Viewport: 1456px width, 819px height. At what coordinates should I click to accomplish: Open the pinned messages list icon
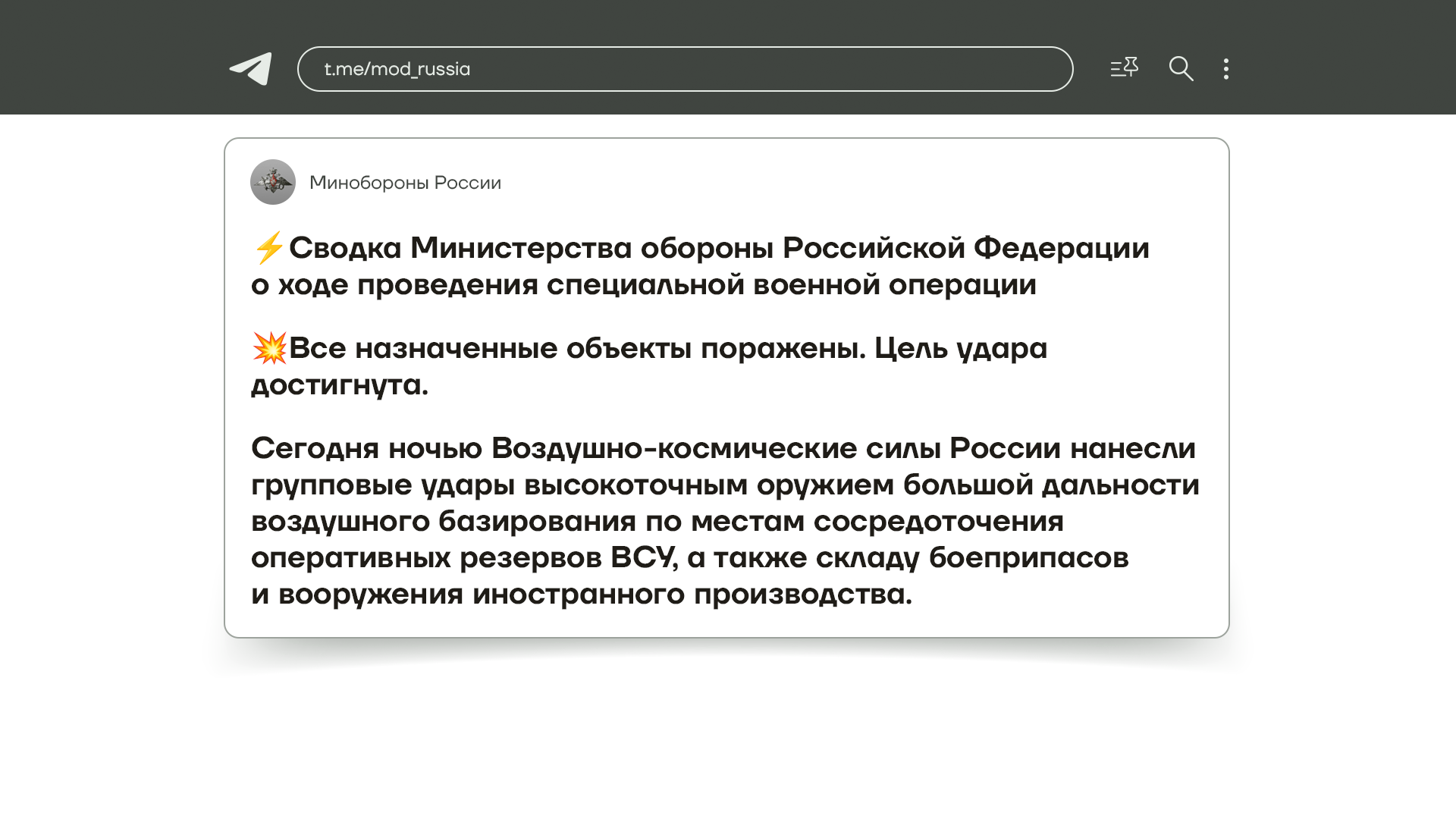coord(1124,68)
